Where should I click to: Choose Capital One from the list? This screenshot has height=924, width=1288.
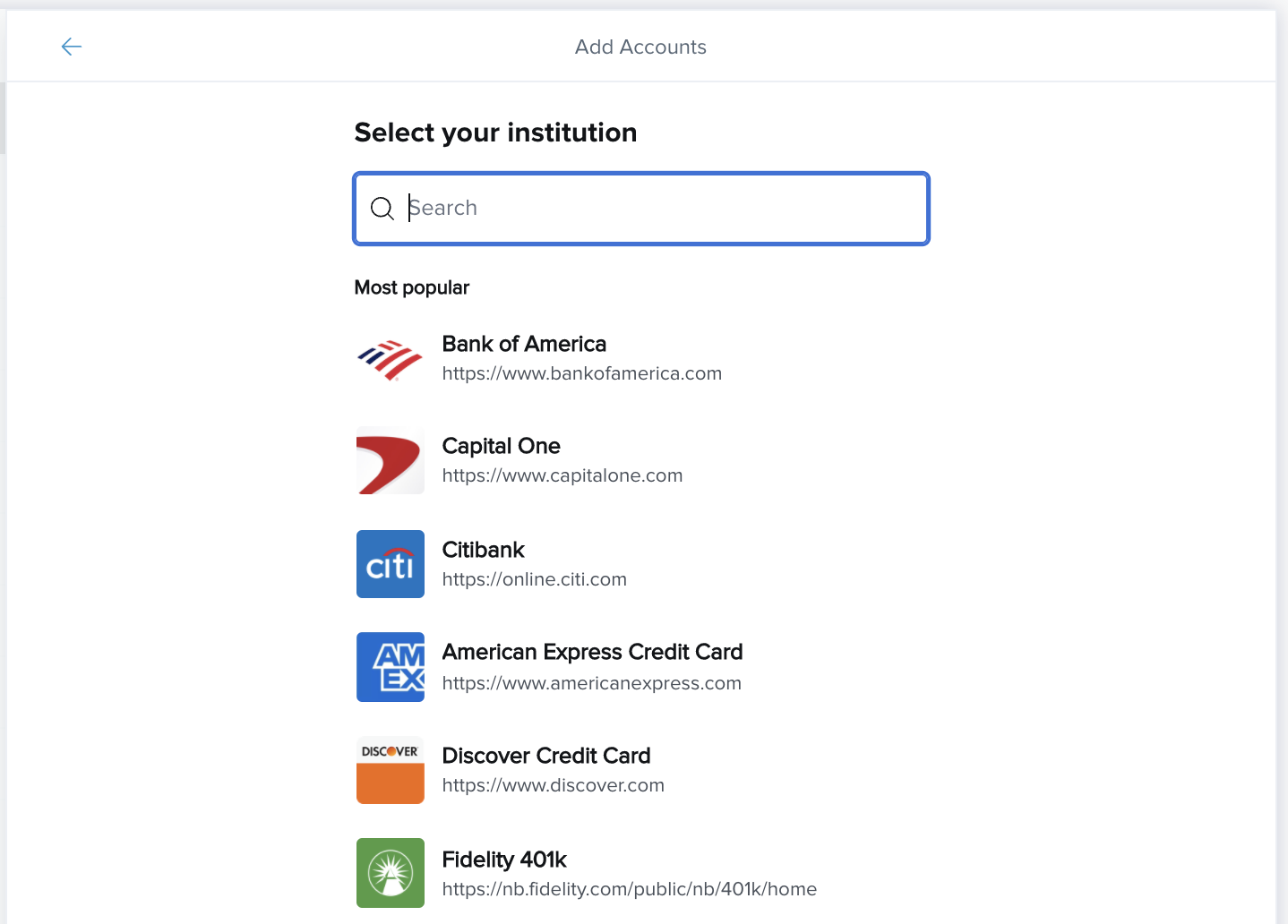(501, 446)
